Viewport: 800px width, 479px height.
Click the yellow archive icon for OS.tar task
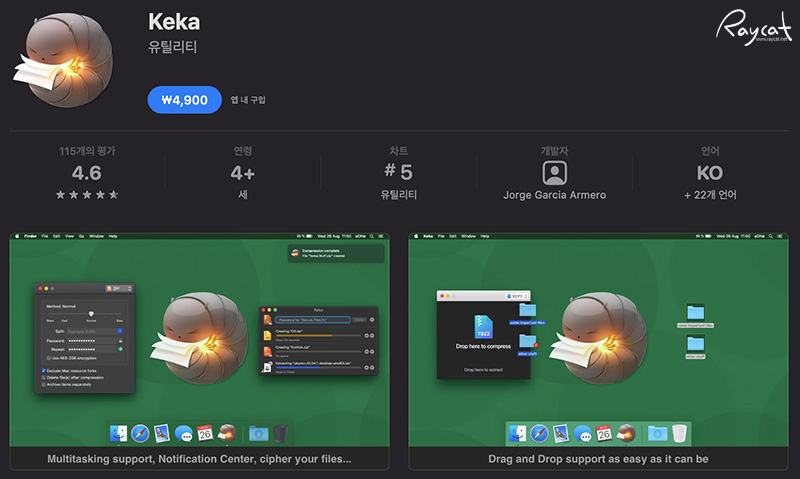267,335
